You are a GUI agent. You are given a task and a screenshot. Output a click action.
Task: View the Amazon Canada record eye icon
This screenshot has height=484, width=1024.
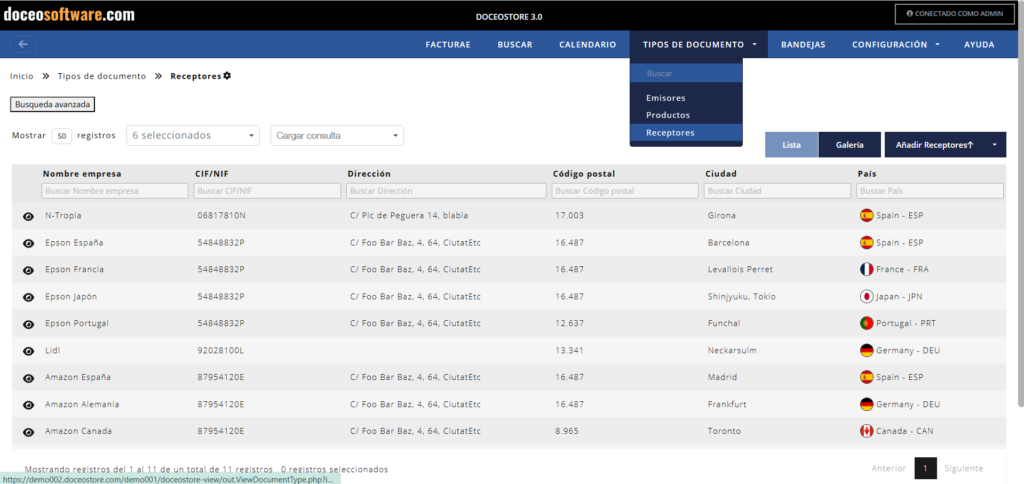coord(28,432)
